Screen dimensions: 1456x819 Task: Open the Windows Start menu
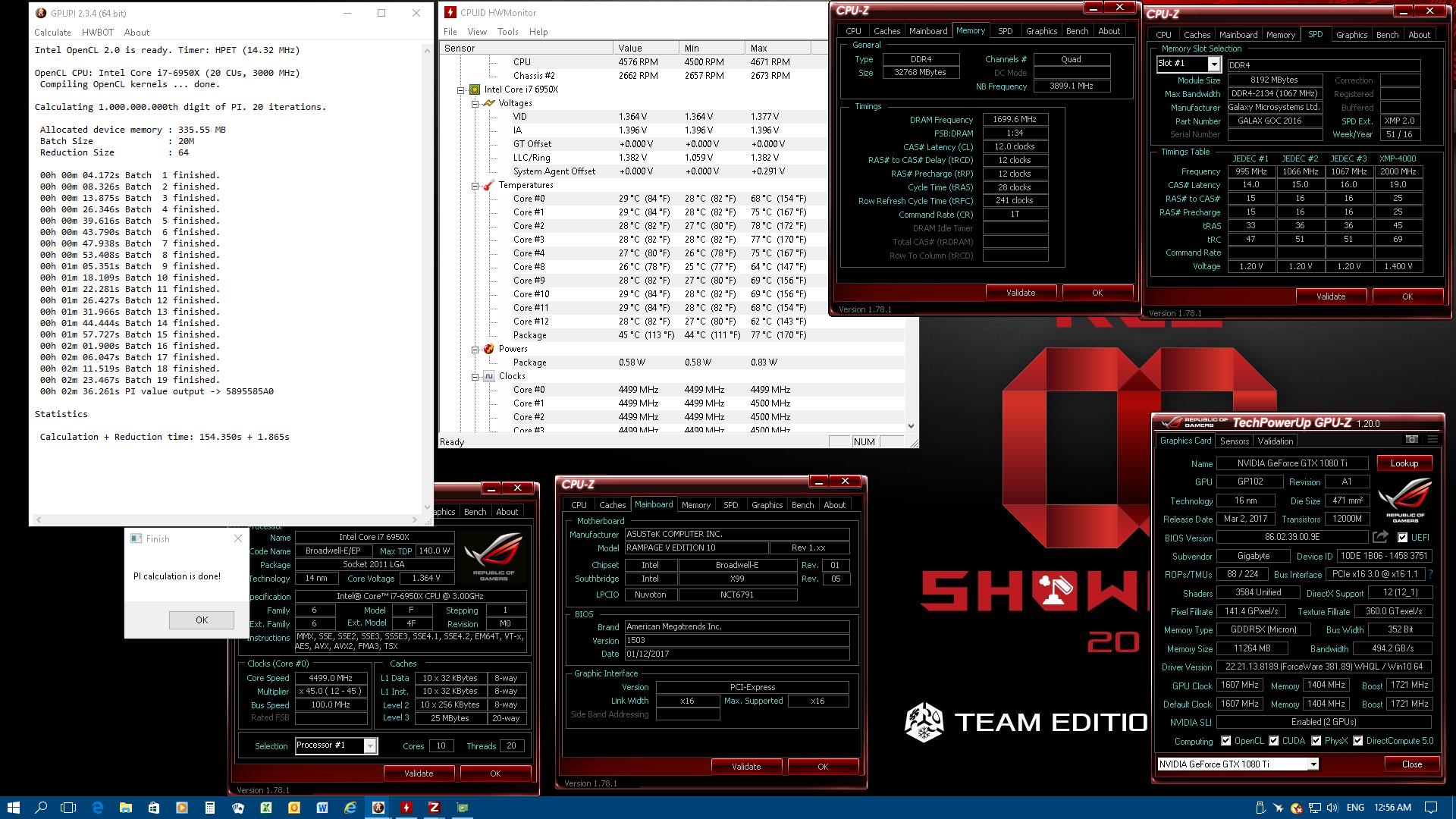[x=13, y=808]
